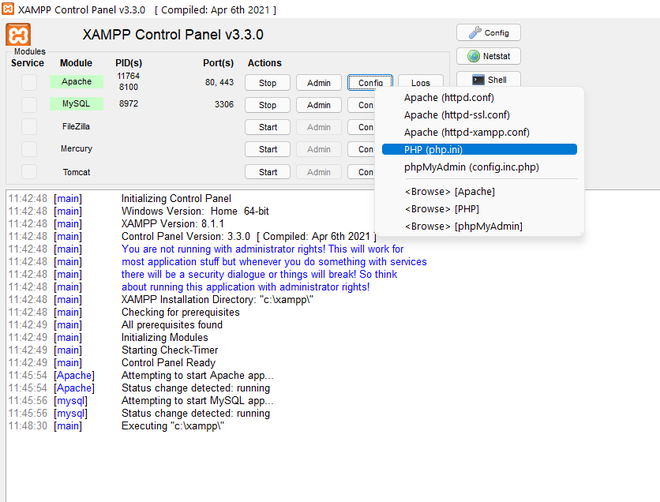Click Apache ports 80, 443
Viewport: 660px width, 502px height.
click(219, 82)
